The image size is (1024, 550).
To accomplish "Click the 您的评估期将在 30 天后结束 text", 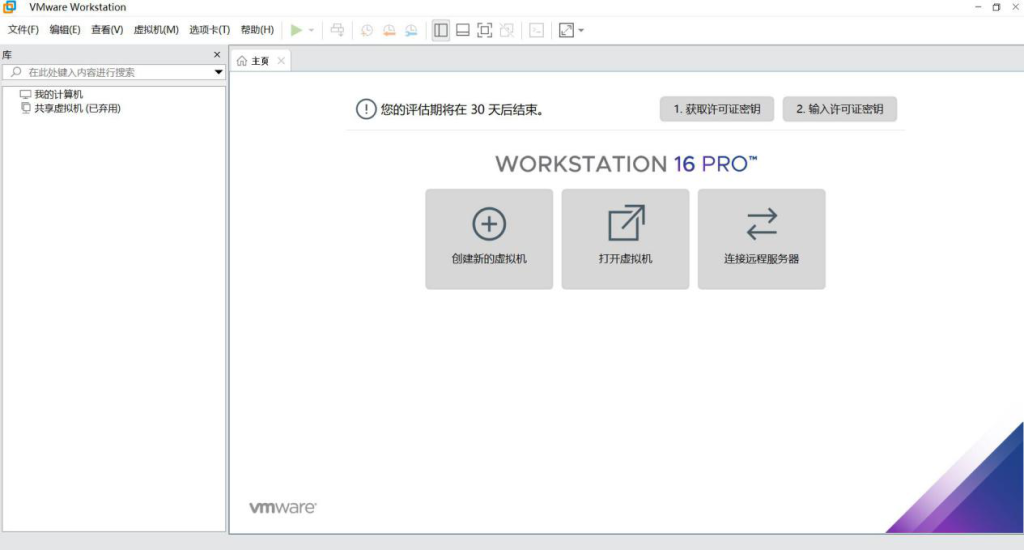I will point(462,110).
